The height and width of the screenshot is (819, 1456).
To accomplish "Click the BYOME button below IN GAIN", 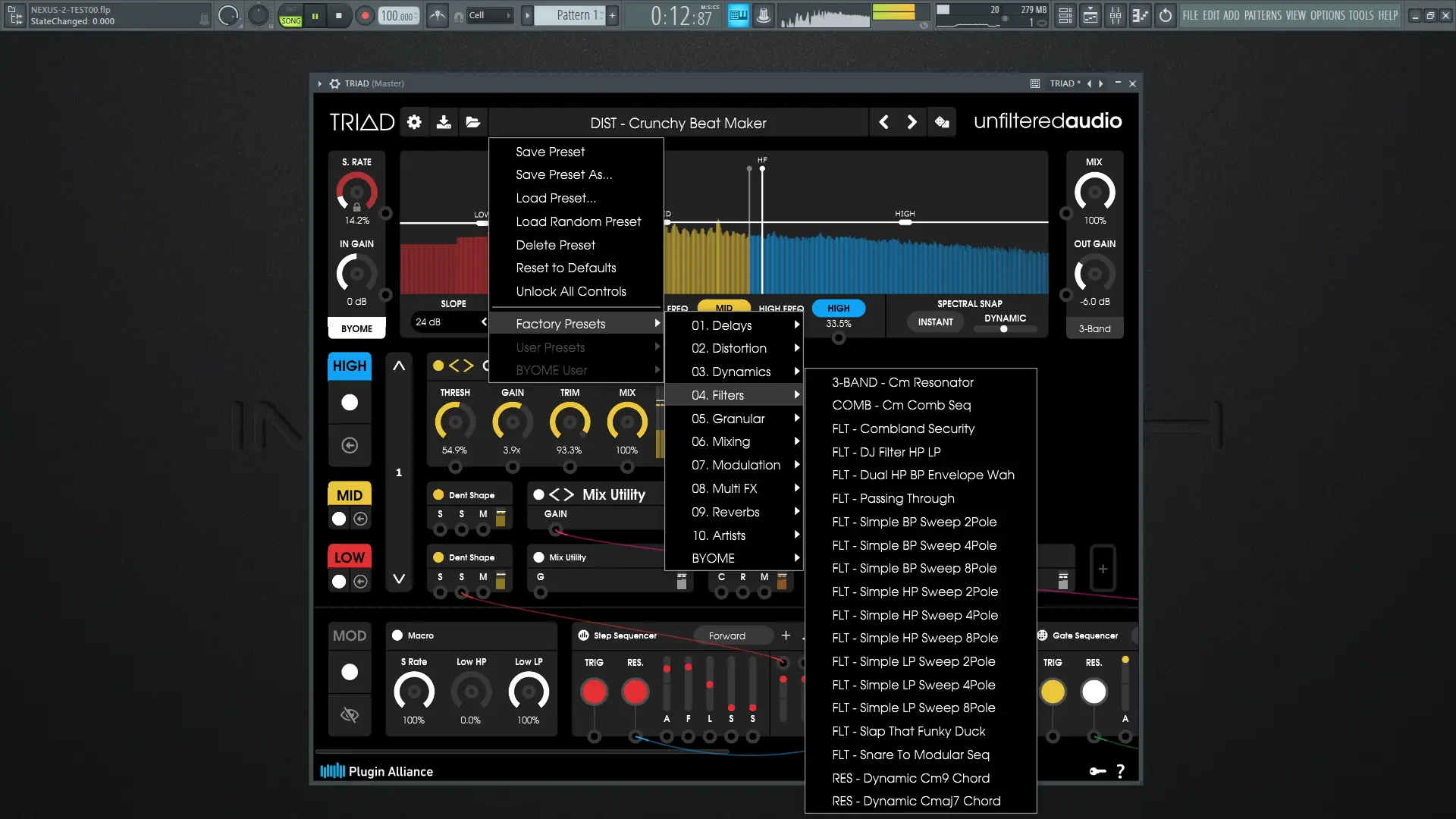I will pyautogui.click(x=356, y=328).
